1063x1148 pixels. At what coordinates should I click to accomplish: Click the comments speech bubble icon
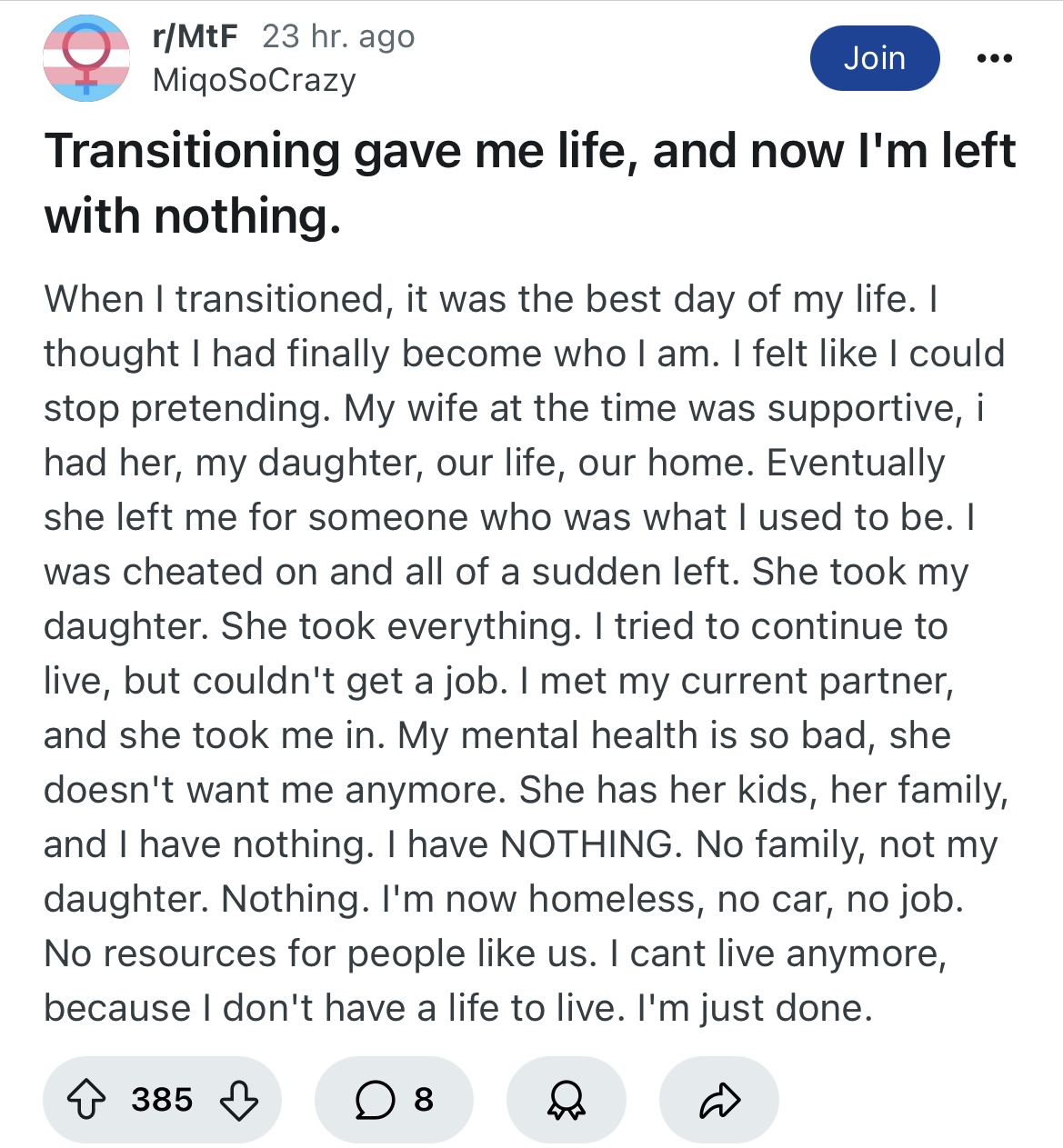coord(375,1100)
